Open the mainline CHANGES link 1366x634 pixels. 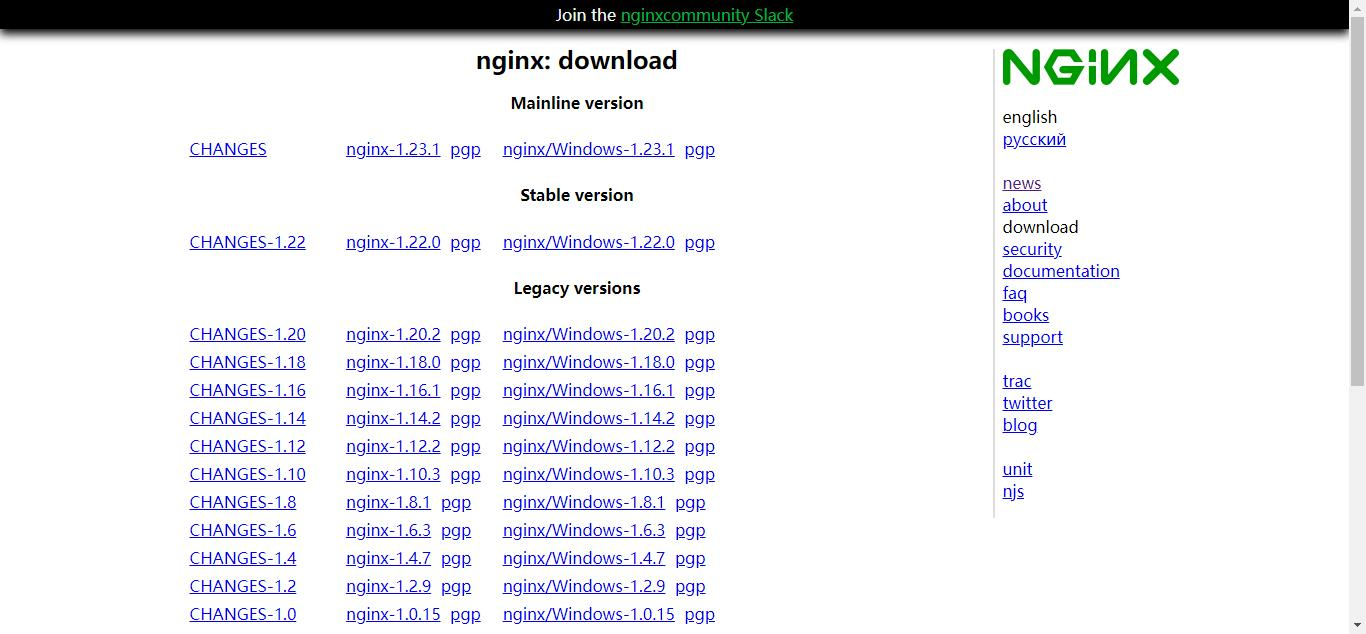pyautogui.click(x=228, y=149)
